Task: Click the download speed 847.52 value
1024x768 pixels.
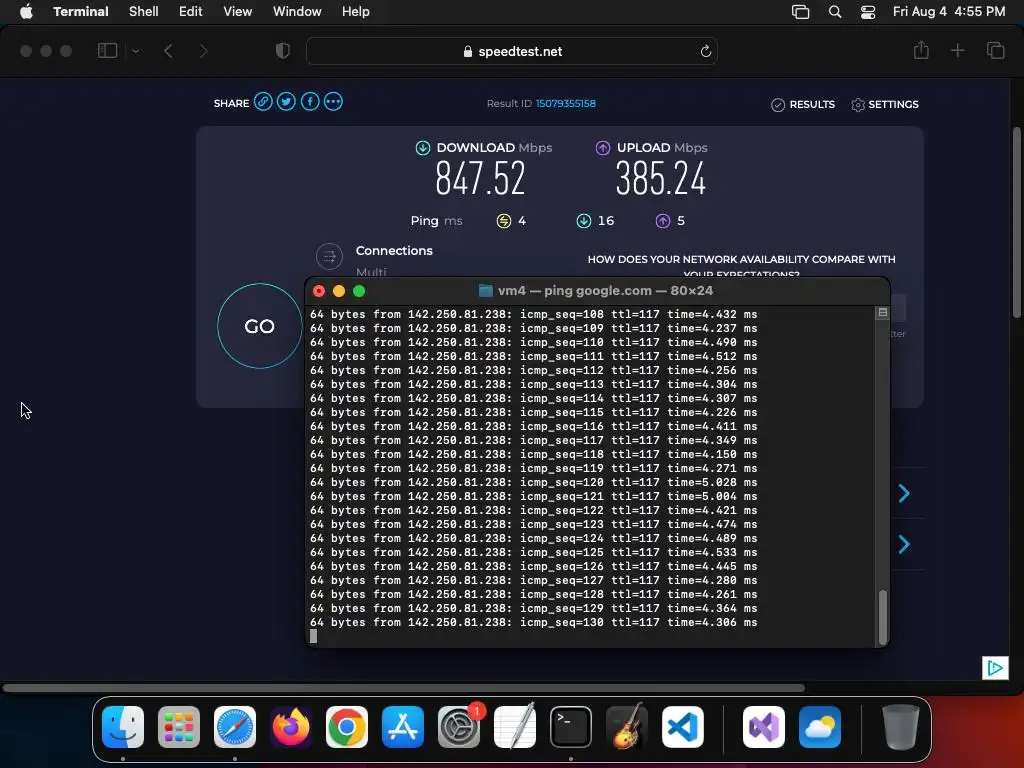Action: [480, 178]
